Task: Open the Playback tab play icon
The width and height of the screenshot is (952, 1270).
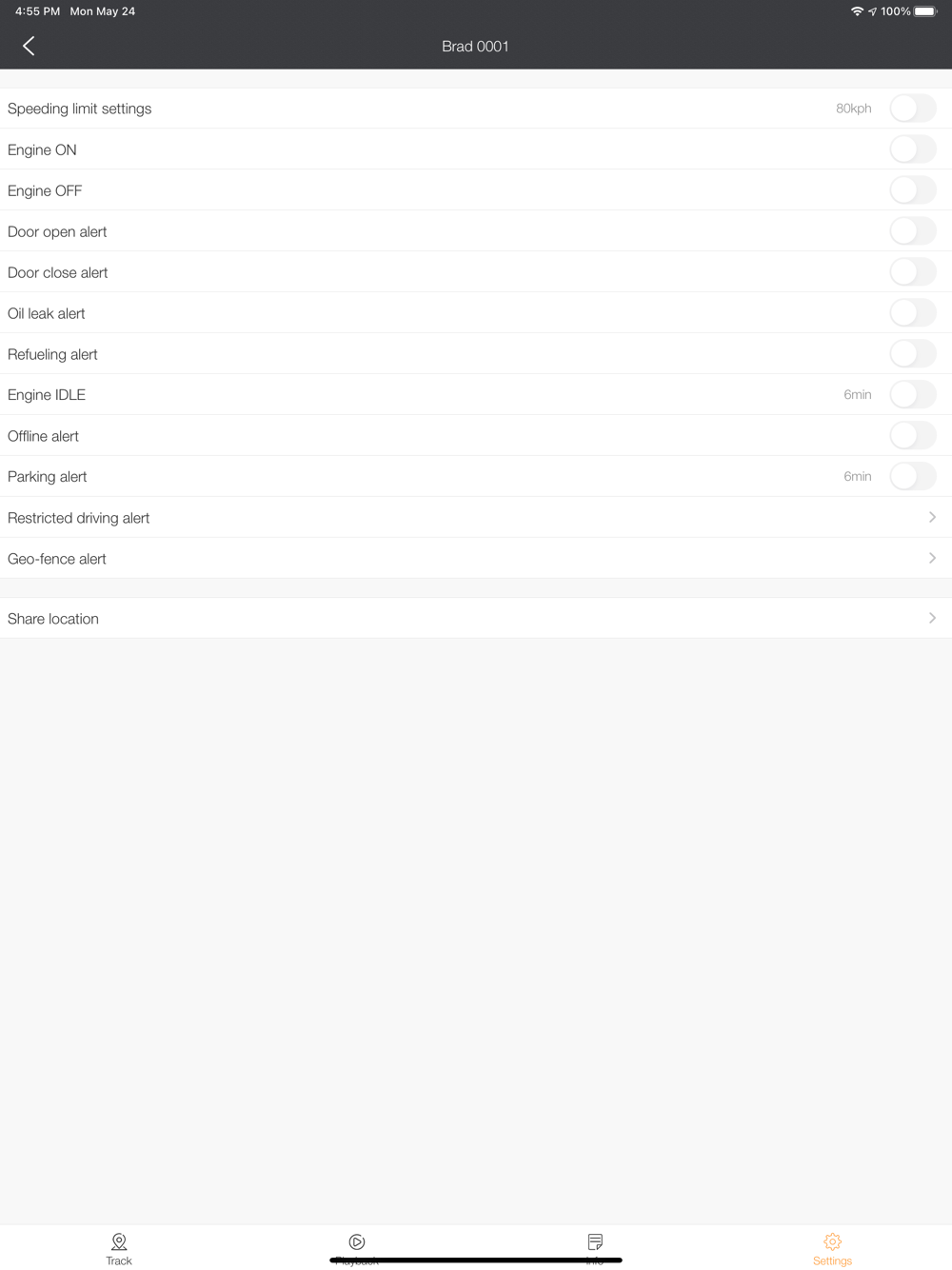Action: (x=357, y=1241)
